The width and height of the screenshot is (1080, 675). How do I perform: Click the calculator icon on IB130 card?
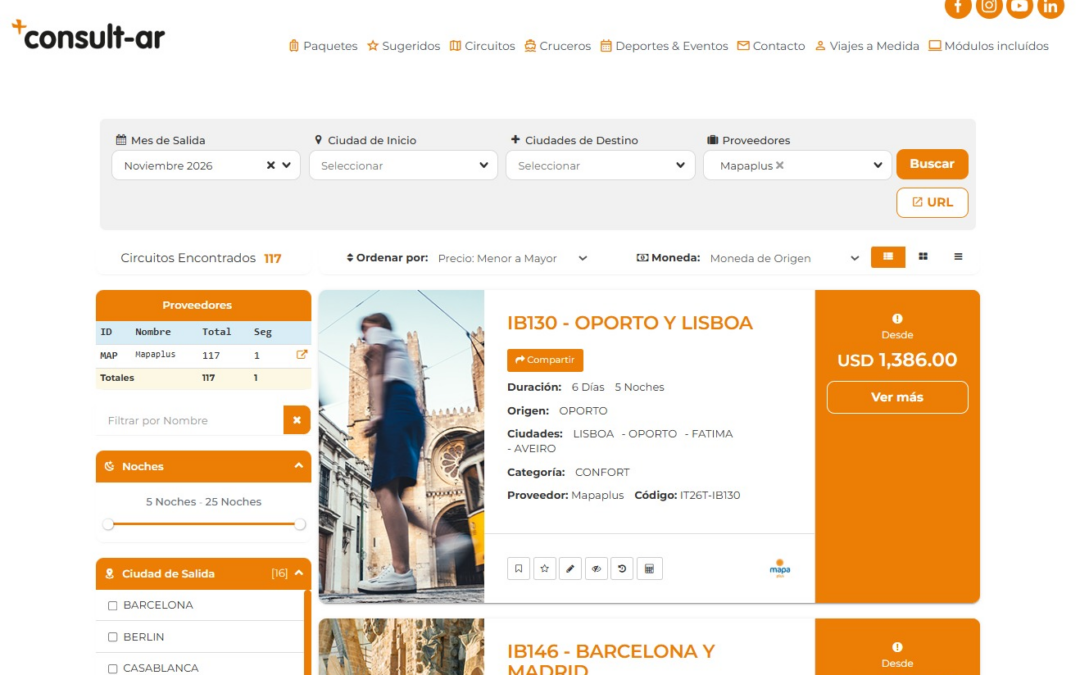pyautogui.click(x=649, y=569)
